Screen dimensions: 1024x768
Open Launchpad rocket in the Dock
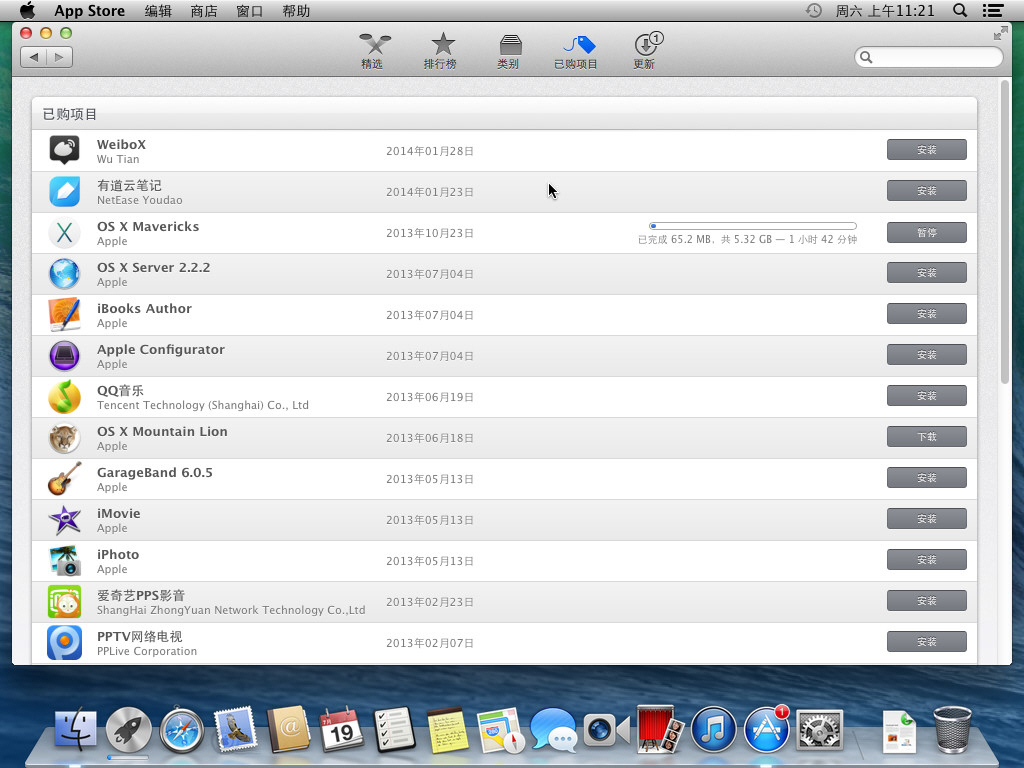click(129, 729)
